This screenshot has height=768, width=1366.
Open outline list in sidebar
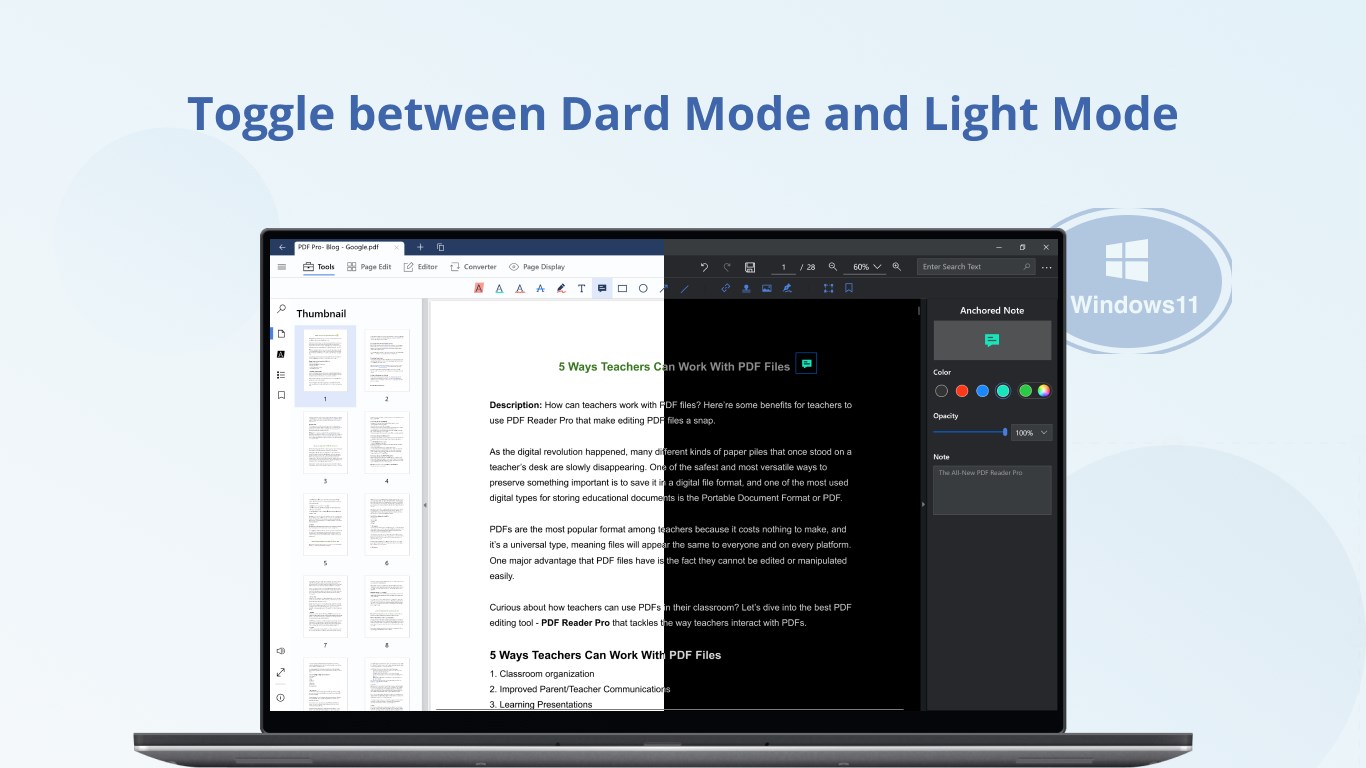281,375
